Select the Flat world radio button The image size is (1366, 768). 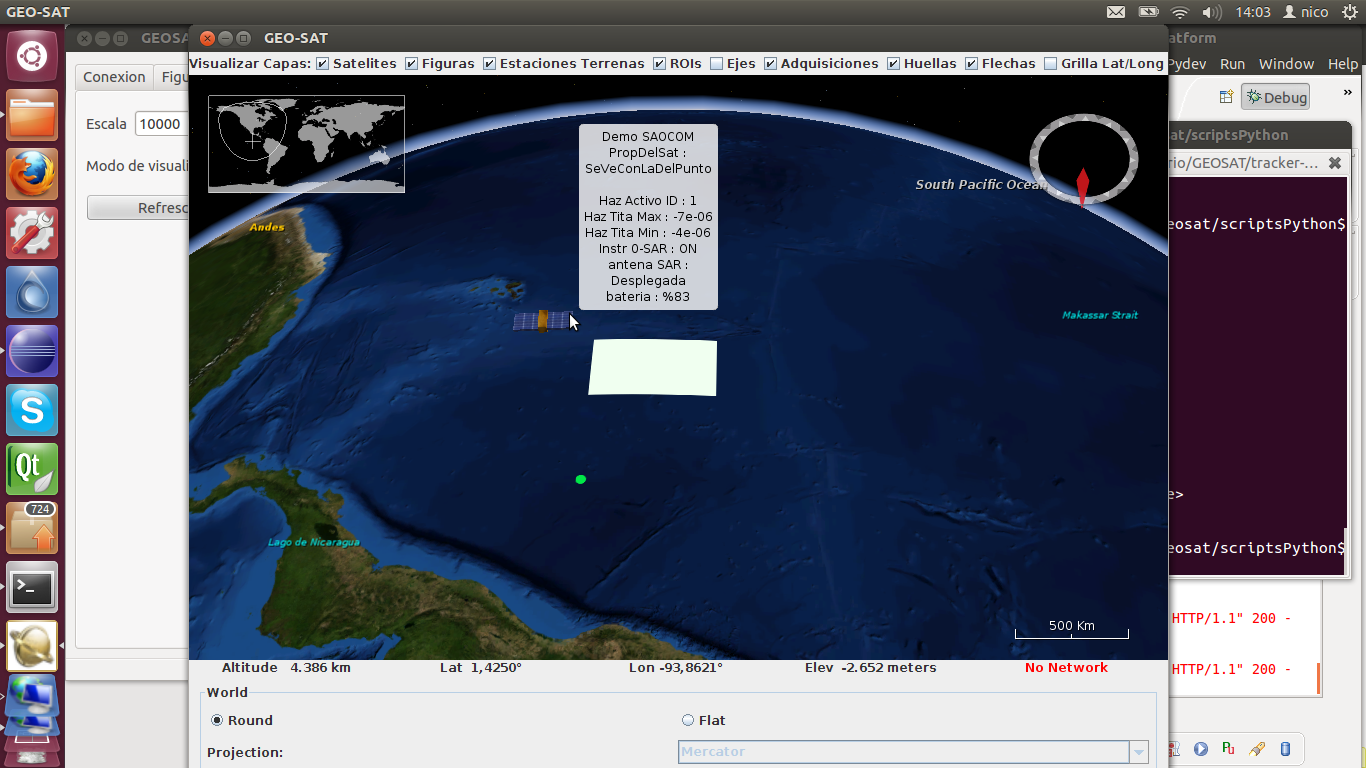[x=688, y=720]
